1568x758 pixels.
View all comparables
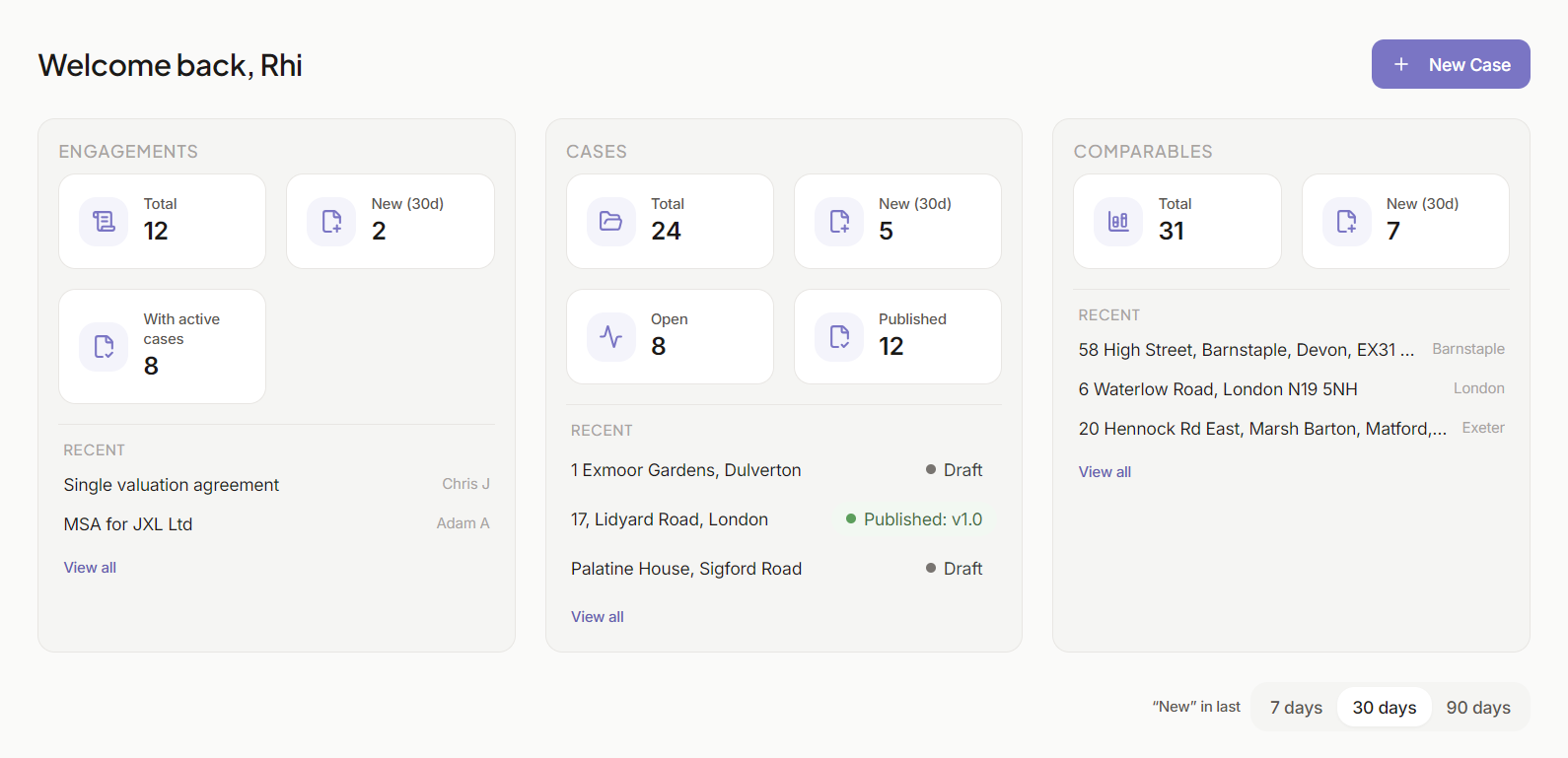click(1105, 472)
